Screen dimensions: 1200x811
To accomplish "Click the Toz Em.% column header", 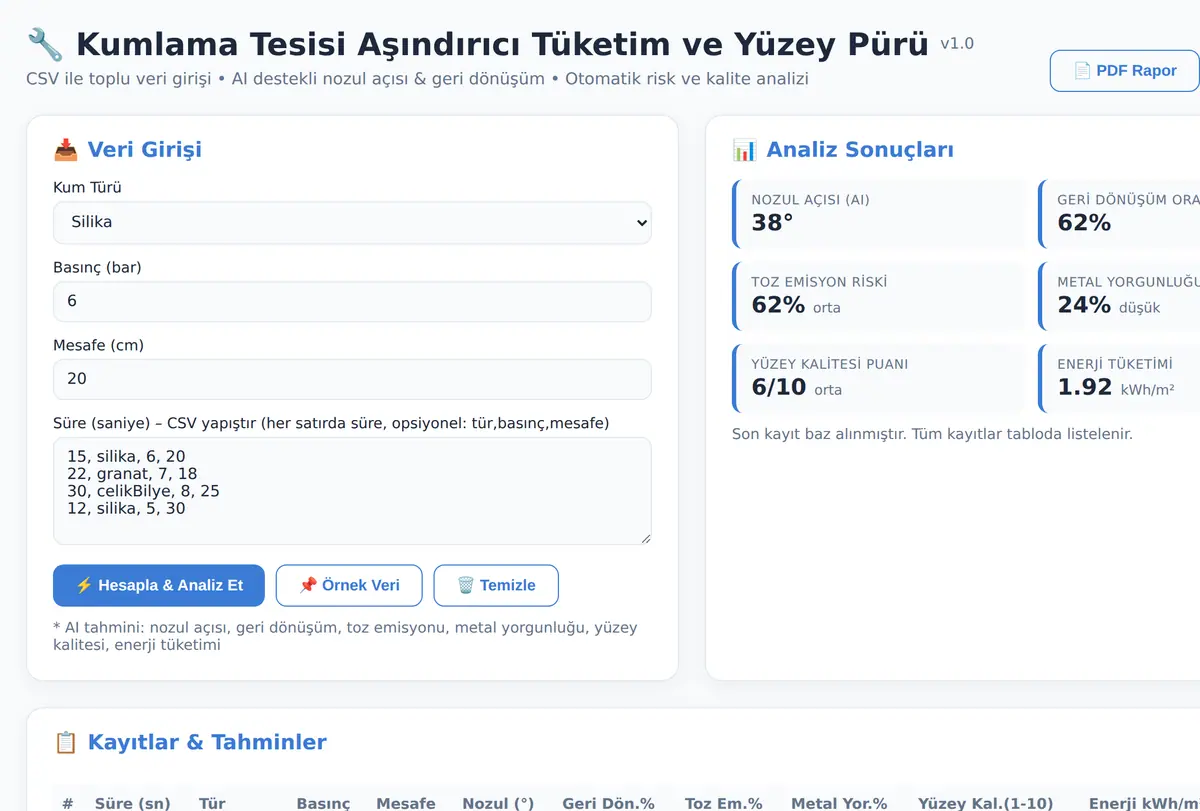I will tap(724, 803).
